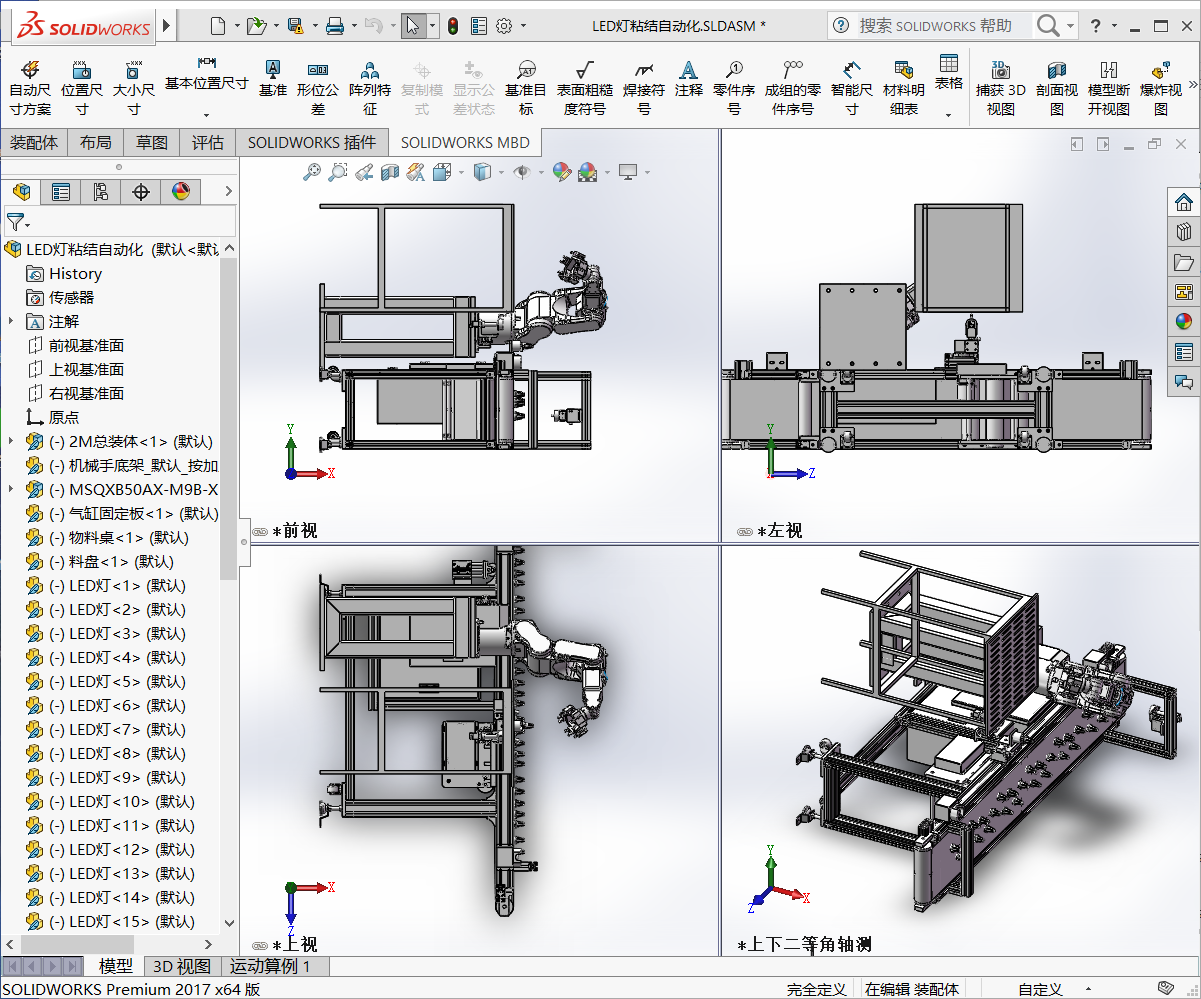Viewport: 1201px width, 999px height.
Task: Click the Edit Appearance color ball icon
Action: coord(561,172)
